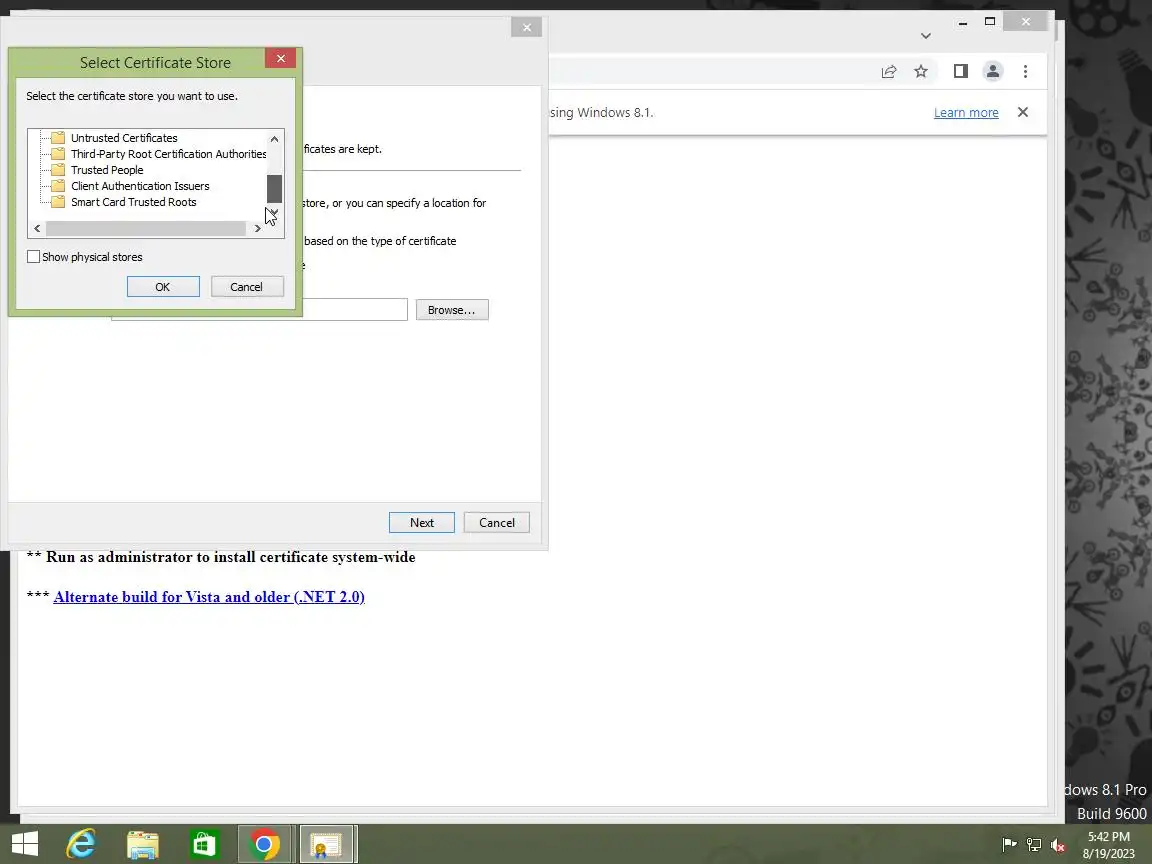1152x864 pixels.
Task: Cancel the Select Certificate Store dialog
Action: [246, 287]
